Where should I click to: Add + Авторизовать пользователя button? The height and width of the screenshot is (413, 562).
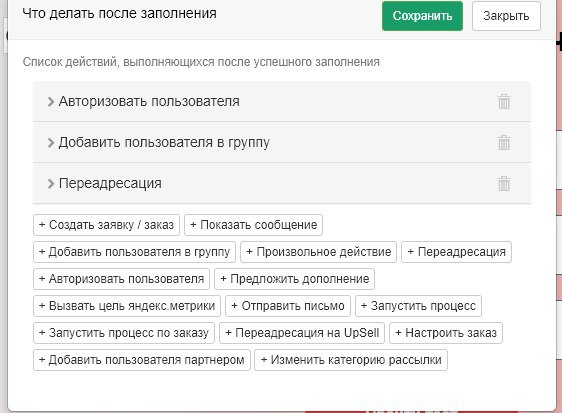[x=122, y=279]
